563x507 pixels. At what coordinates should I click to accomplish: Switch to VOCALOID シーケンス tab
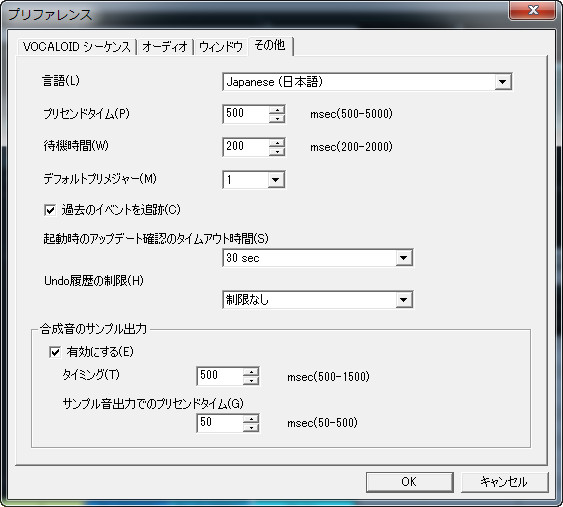click(x=76, y=47)
